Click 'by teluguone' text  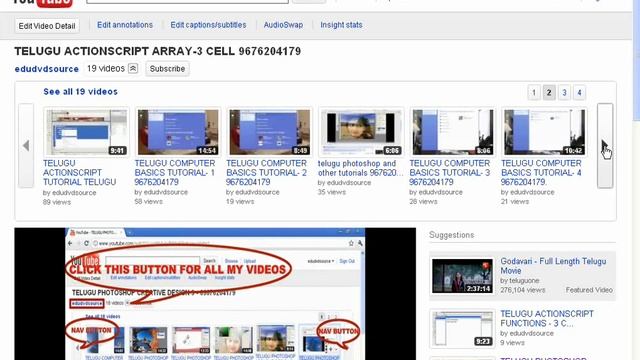tap(520, 280)
